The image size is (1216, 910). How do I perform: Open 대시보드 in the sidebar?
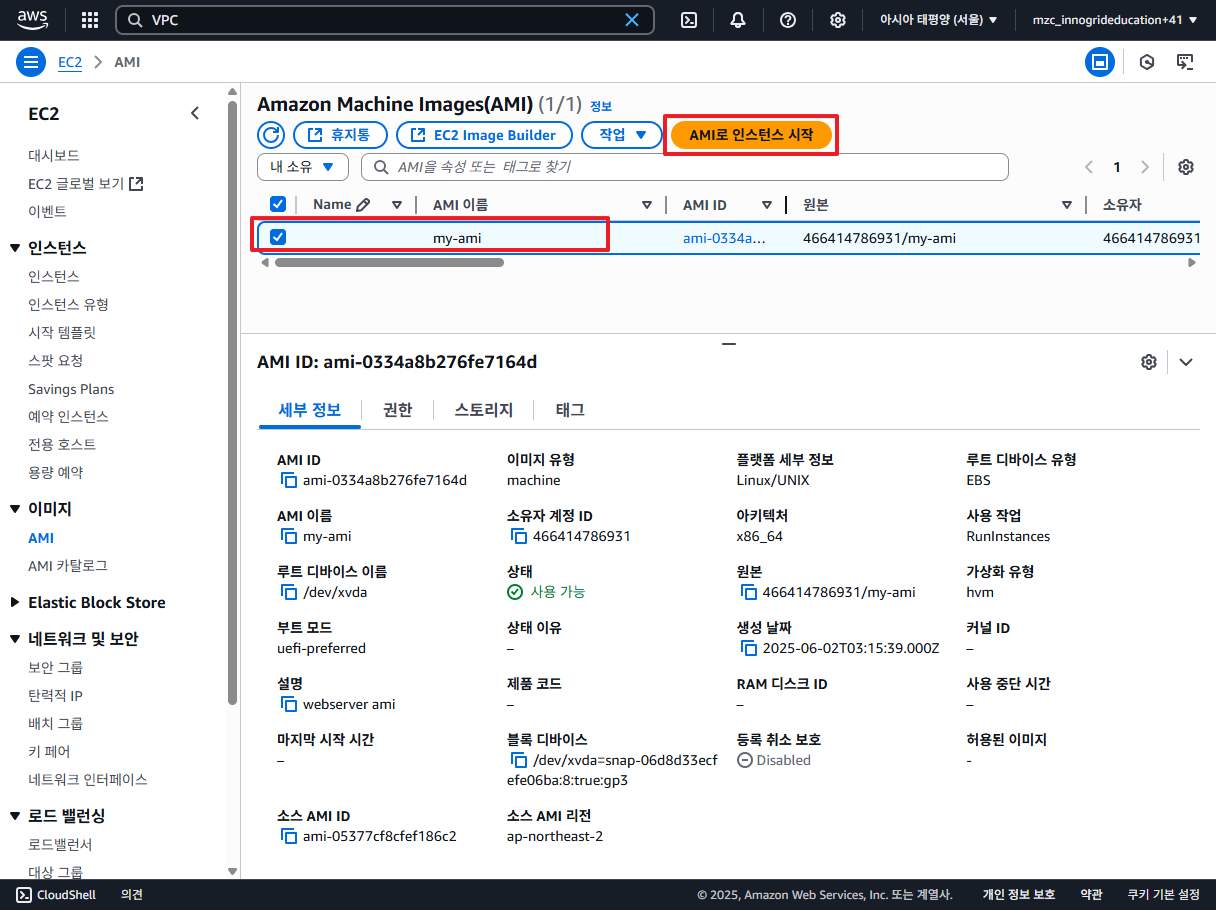click(54, 156)
